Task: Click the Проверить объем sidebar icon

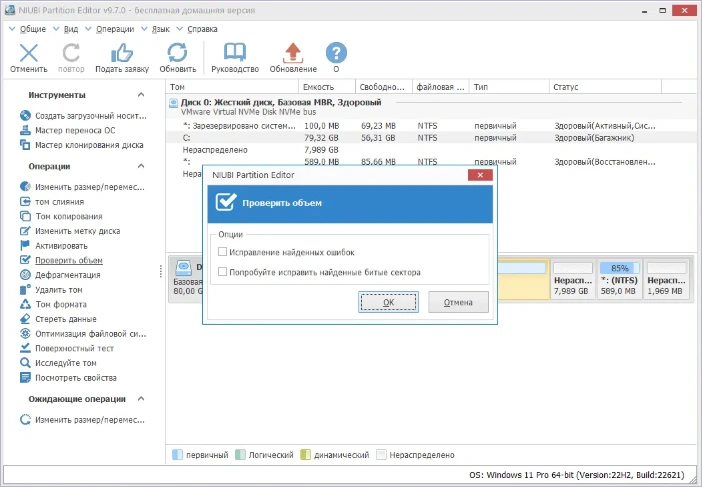Action: coord(25,260)
